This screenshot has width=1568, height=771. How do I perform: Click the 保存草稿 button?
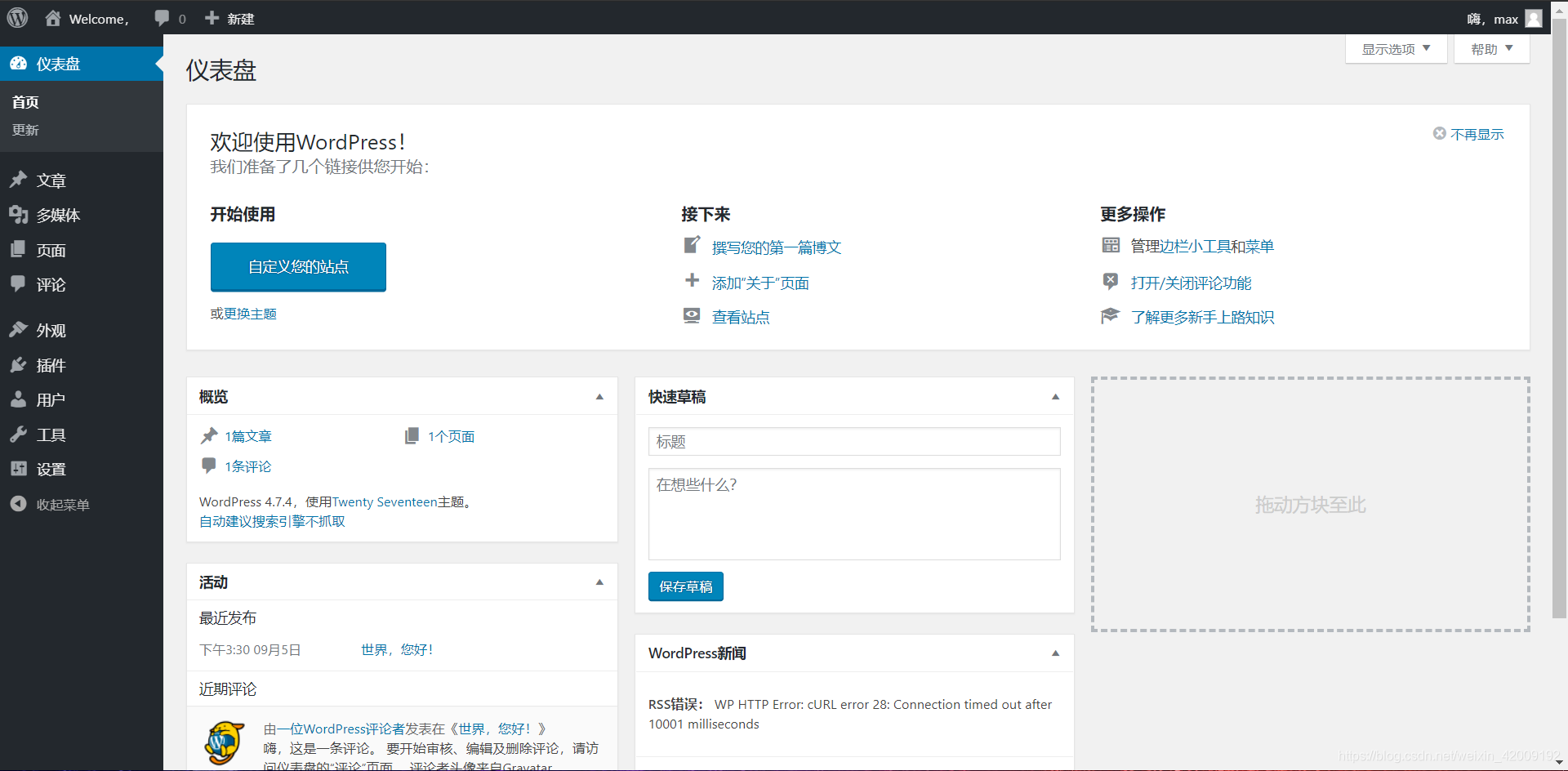pos(686,586)
